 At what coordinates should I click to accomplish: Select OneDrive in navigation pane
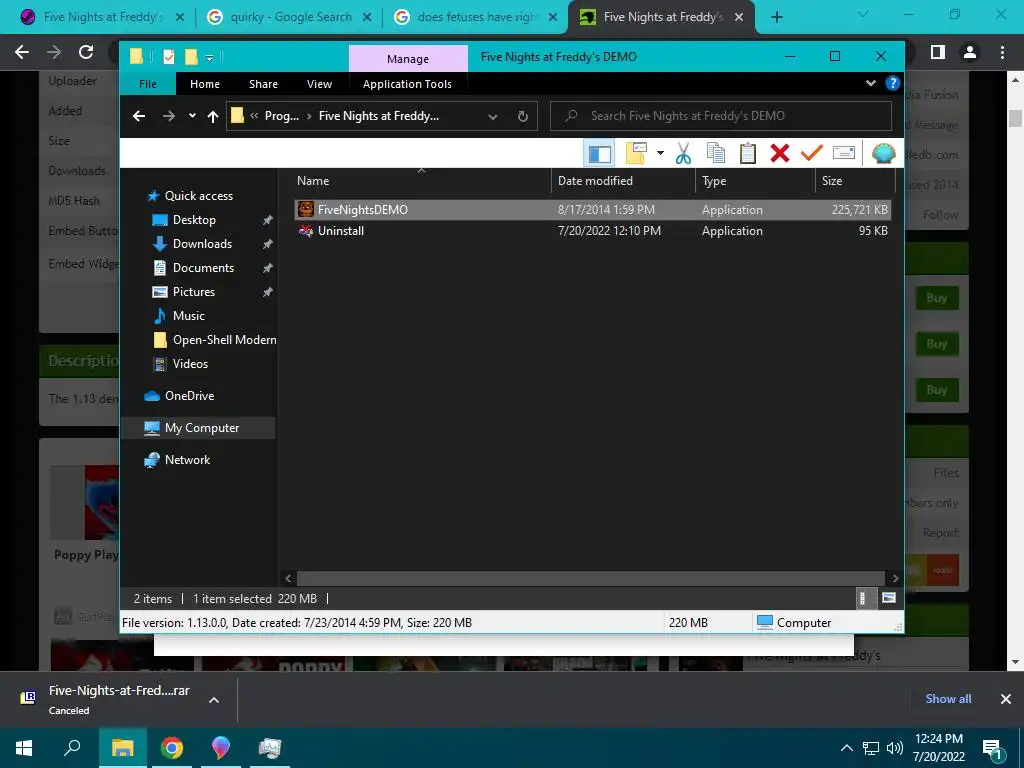[189, 396]
